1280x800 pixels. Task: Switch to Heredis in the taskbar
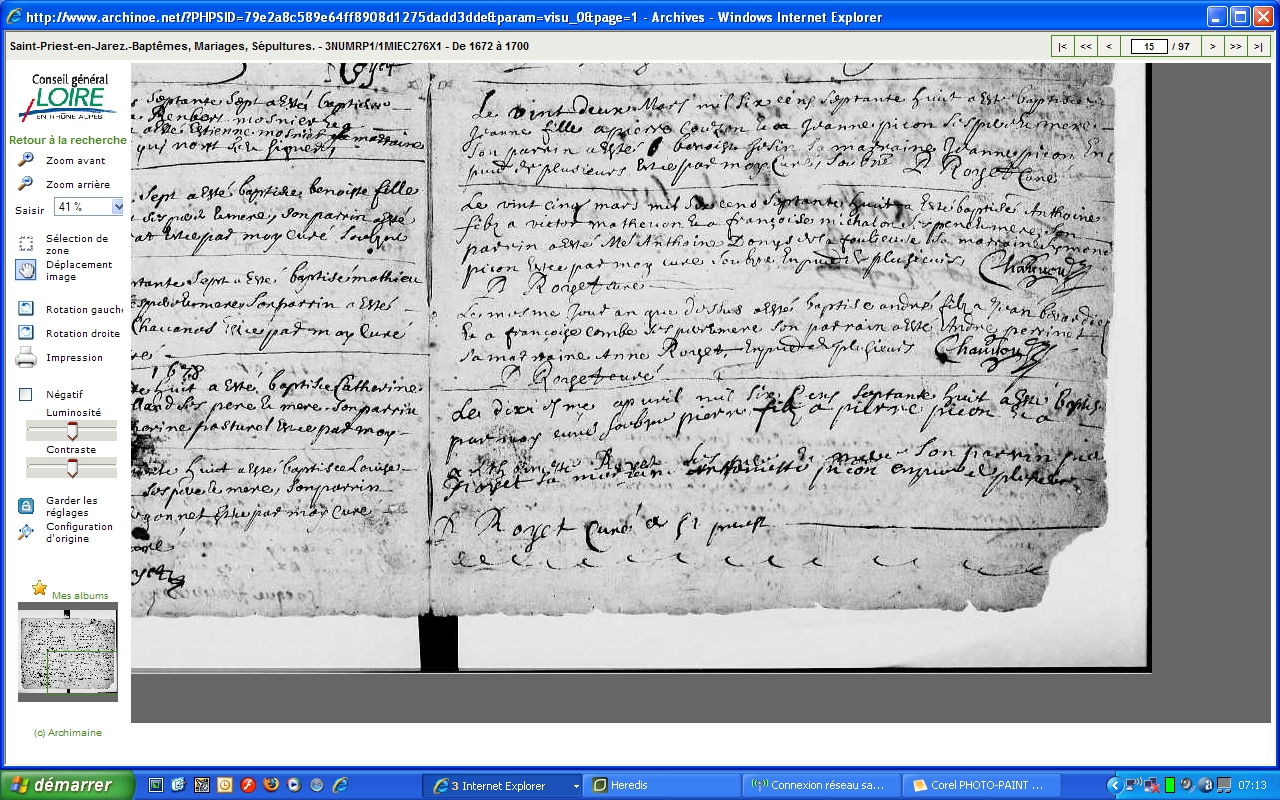point(660,785)
